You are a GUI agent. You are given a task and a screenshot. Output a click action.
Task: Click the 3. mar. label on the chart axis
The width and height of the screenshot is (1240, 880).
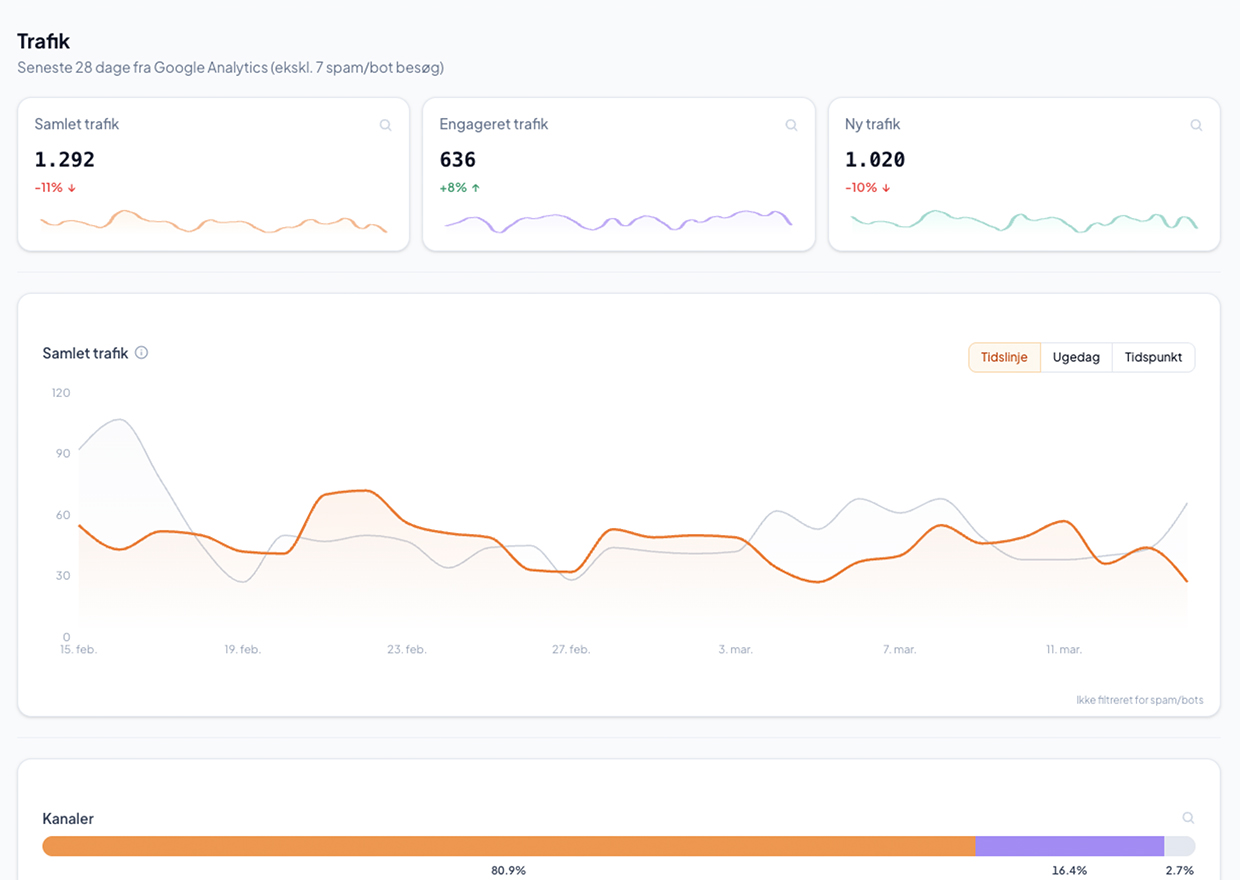click(735, 649)
